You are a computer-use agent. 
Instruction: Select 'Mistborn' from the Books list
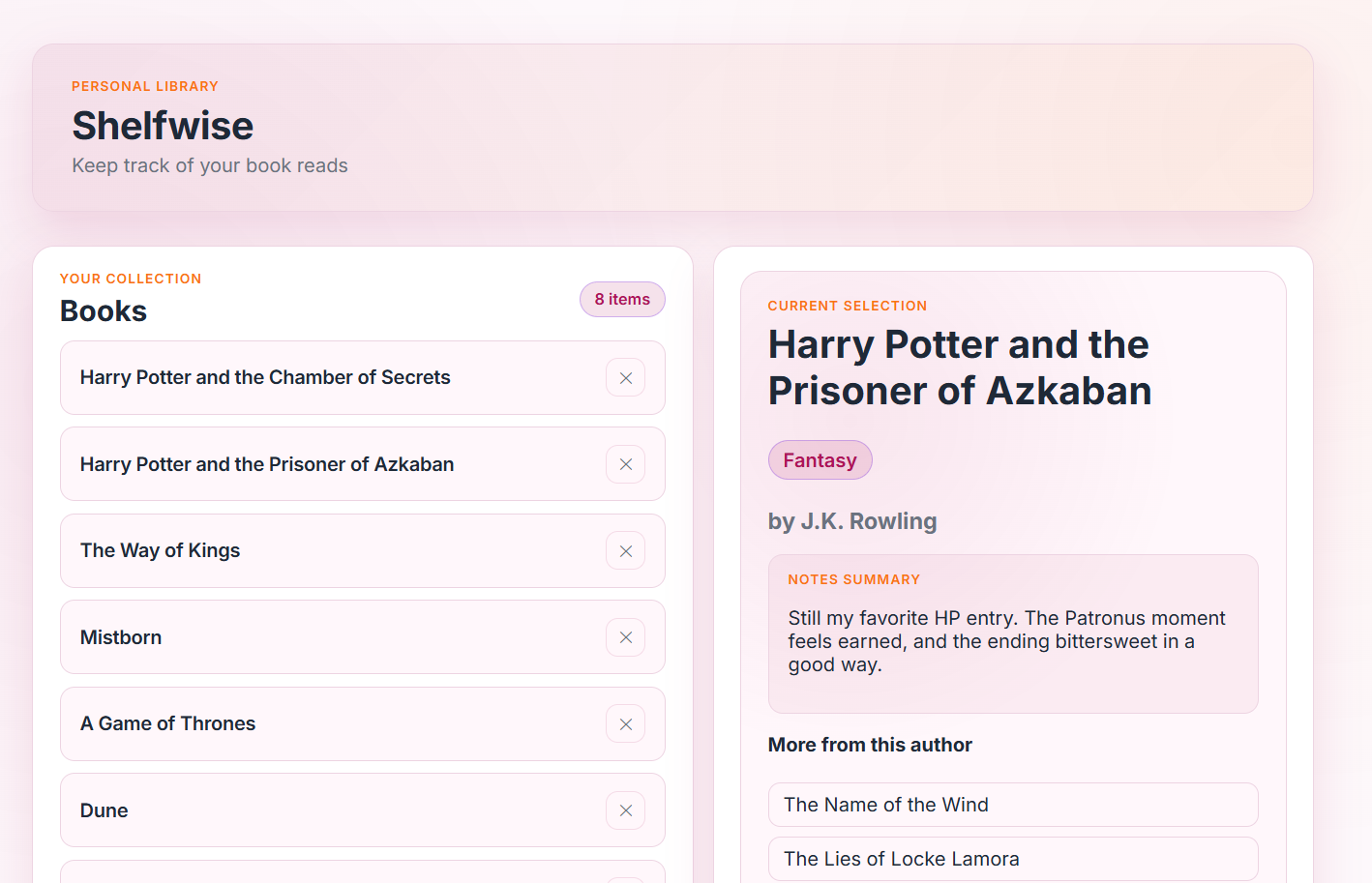(290, 636)
